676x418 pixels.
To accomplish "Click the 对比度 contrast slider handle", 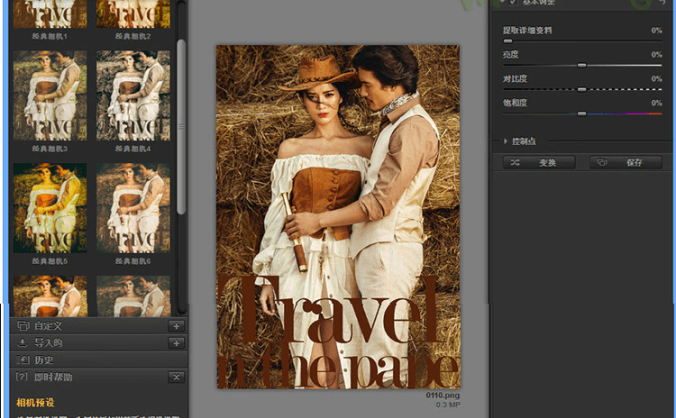I will [x=581, y=89].
